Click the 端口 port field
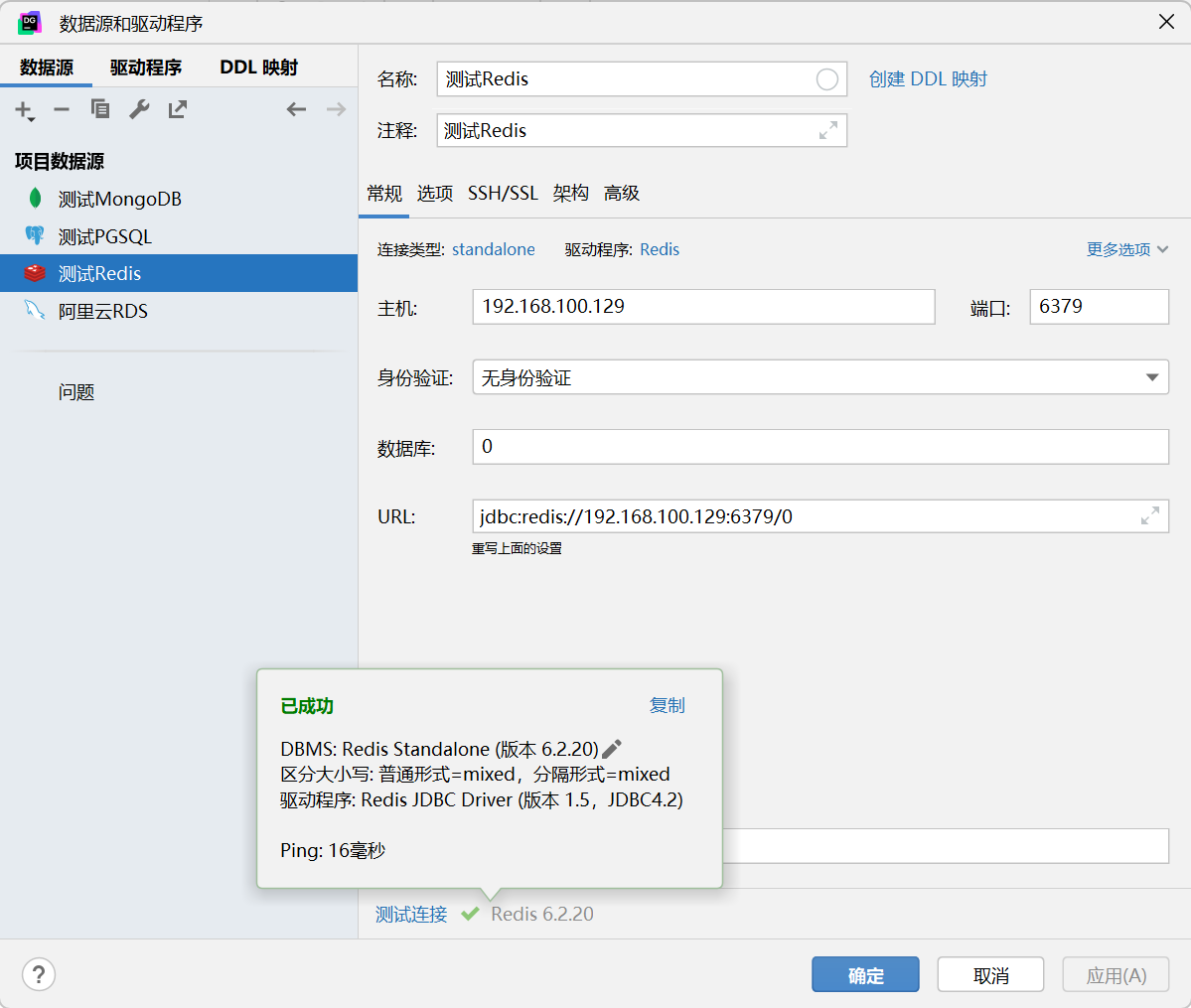This screenshot has height=1008, width=1191. pos(1099,307)
